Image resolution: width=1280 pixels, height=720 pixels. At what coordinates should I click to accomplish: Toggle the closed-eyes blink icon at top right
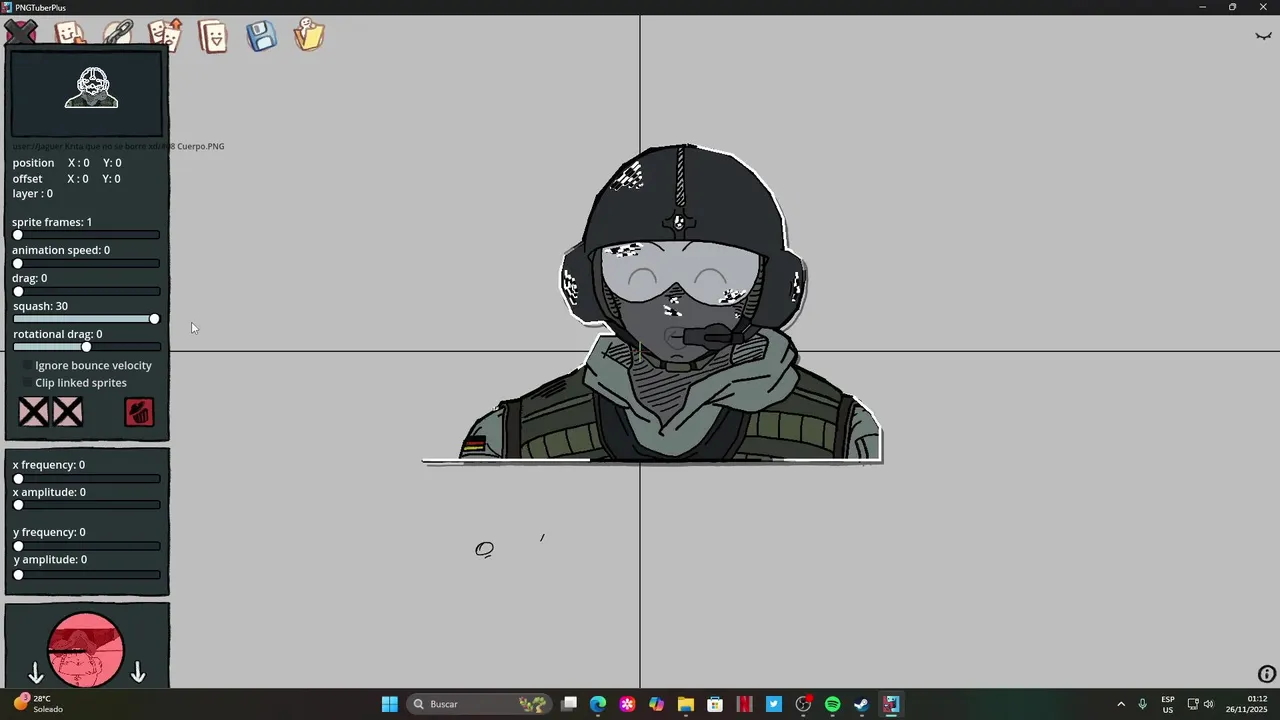[1263, 36]
